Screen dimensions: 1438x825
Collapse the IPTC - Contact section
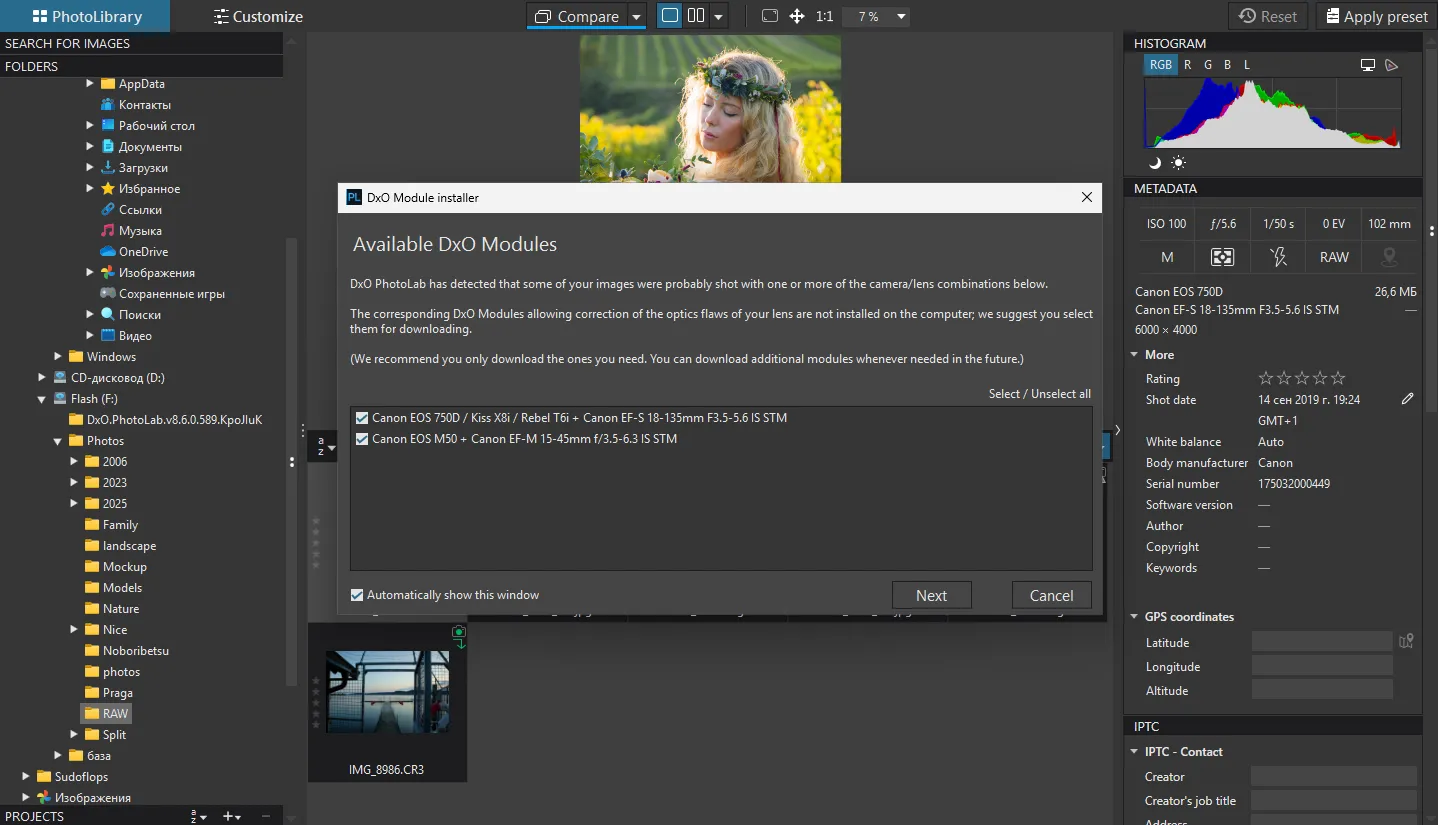click(x=1134, y=751)
